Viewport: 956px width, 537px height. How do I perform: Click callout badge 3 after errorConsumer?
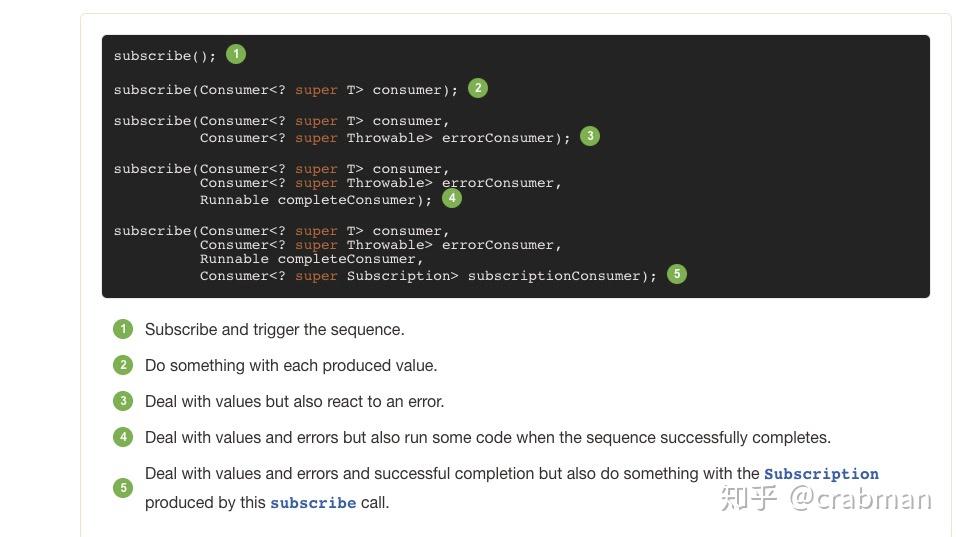[x=590, y=136]
